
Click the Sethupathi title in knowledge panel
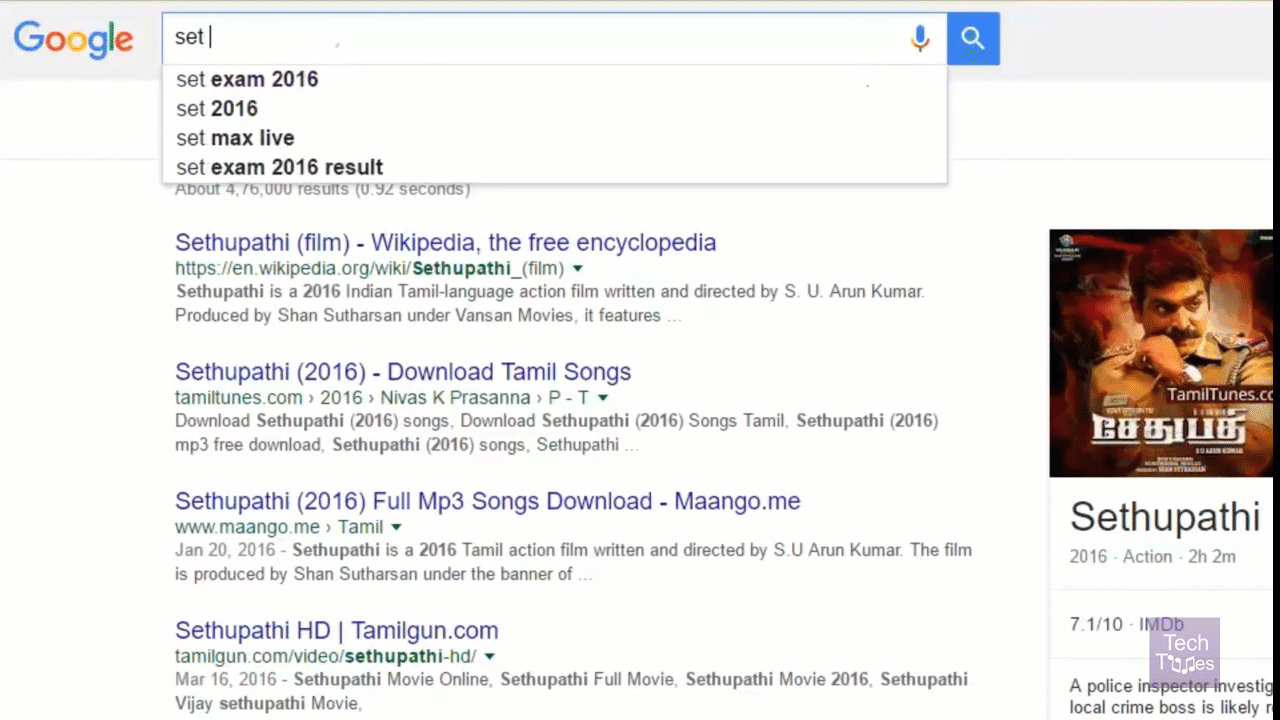point(1164,517)
